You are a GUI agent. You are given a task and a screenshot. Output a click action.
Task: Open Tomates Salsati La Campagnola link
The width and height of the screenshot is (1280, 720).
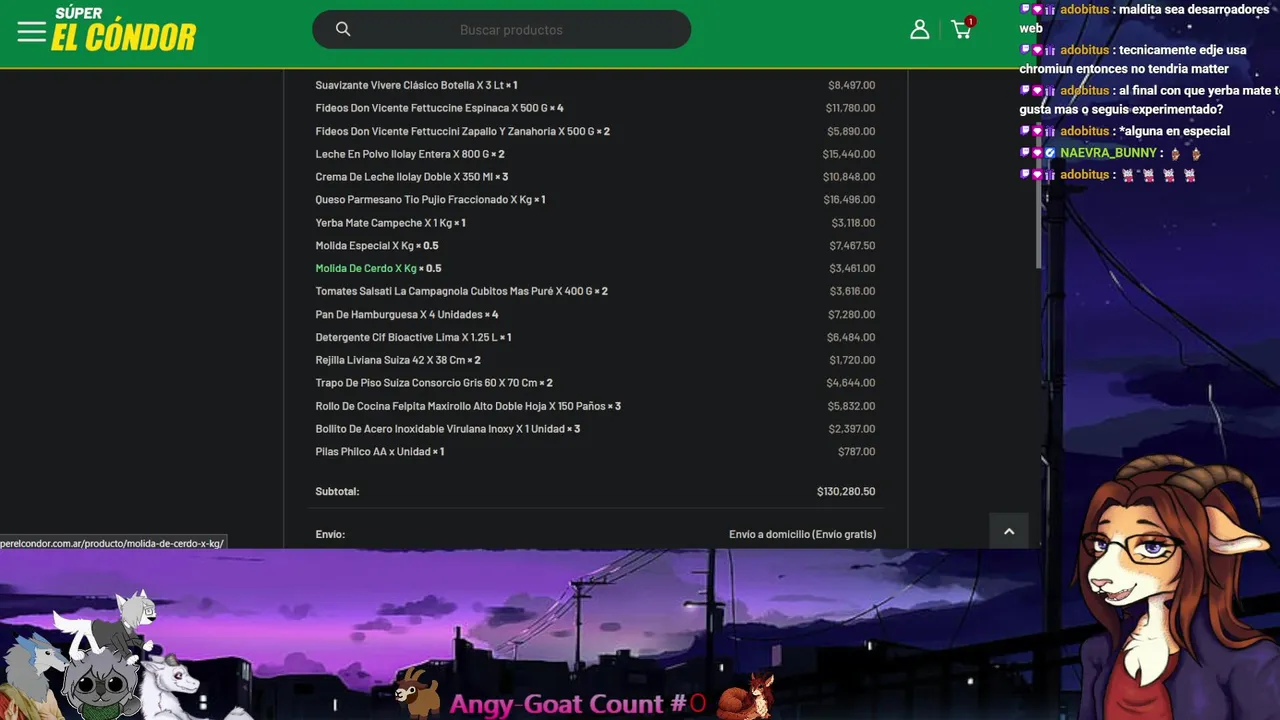(x=454, y=291)
